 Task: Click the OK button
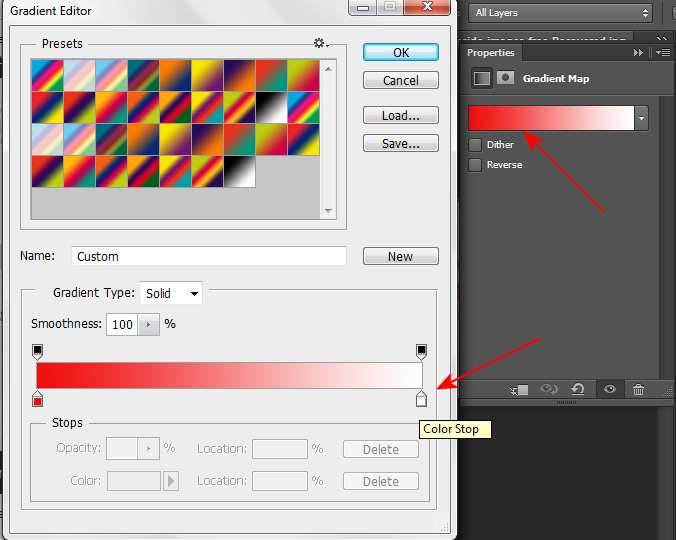pos(400,52)
